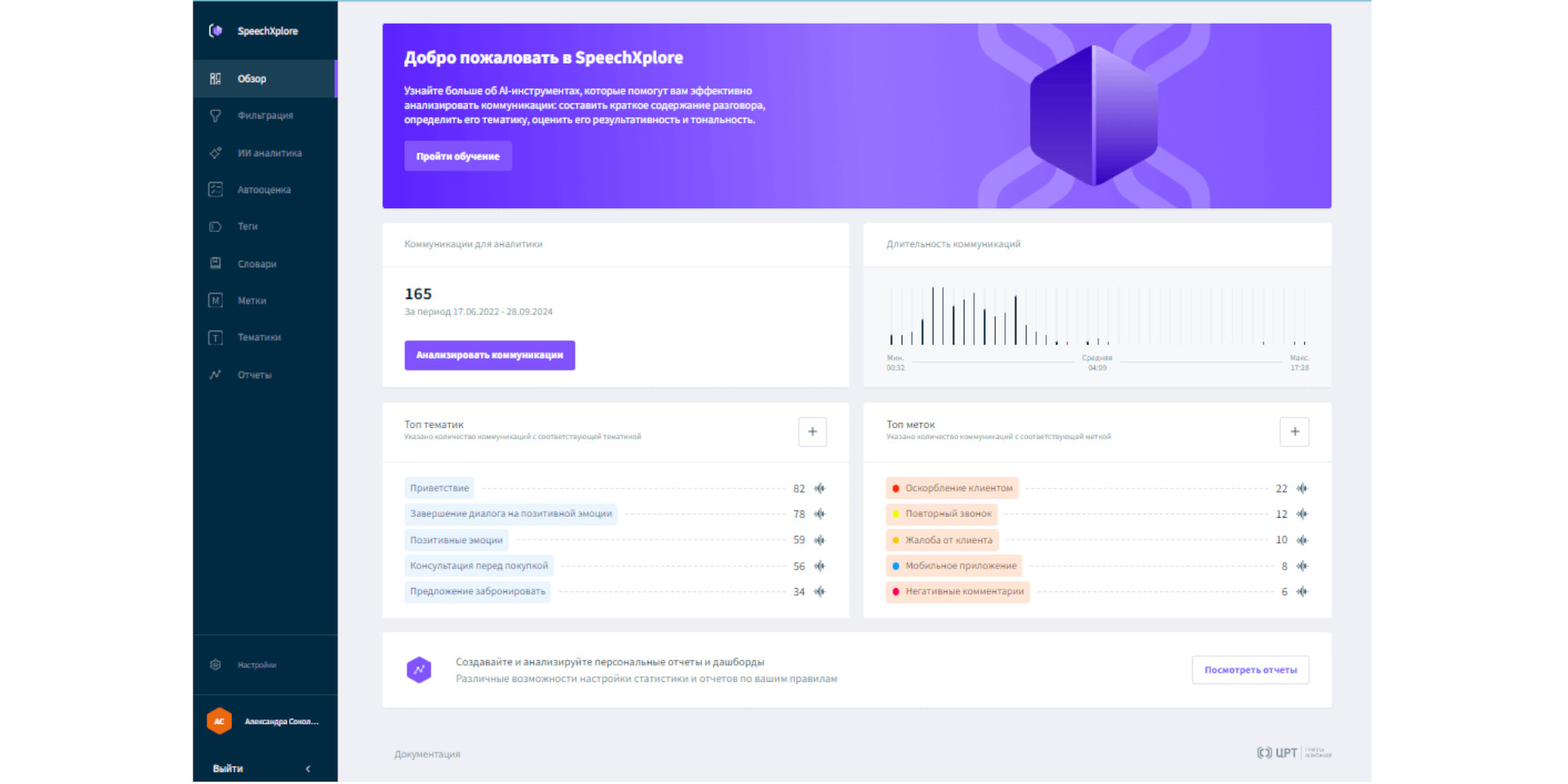This screenshot has height=784, width=1568.
Task: Click the Документация footer link
Action: 427,754
